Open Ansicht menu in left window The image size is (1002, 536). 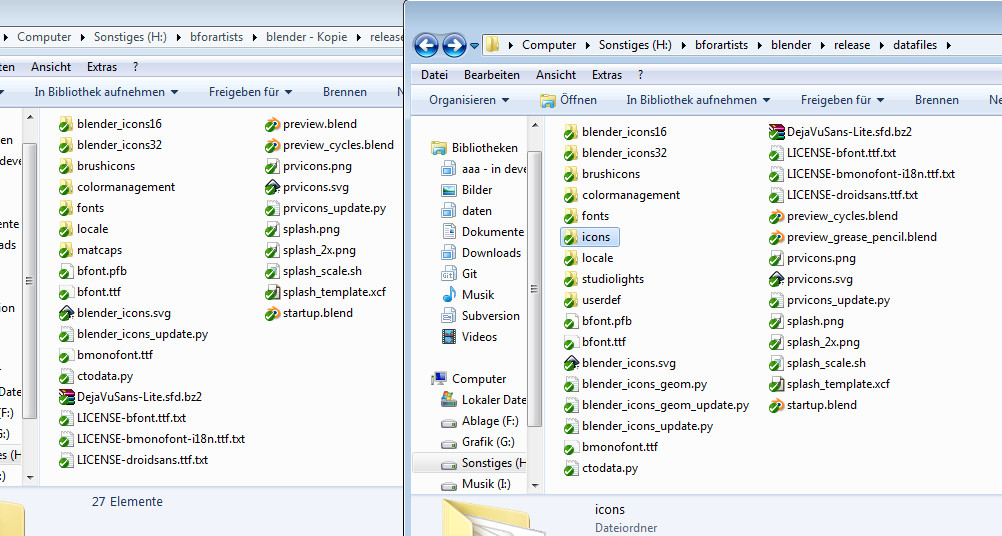tap(51, 67)
